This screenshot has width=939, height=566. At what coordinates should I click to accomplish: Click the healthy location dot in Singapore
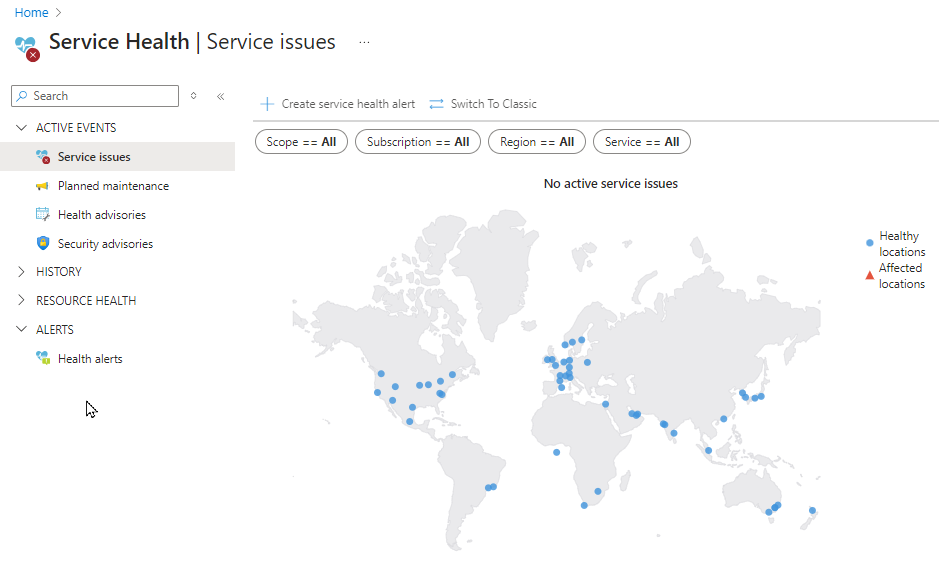708,450
